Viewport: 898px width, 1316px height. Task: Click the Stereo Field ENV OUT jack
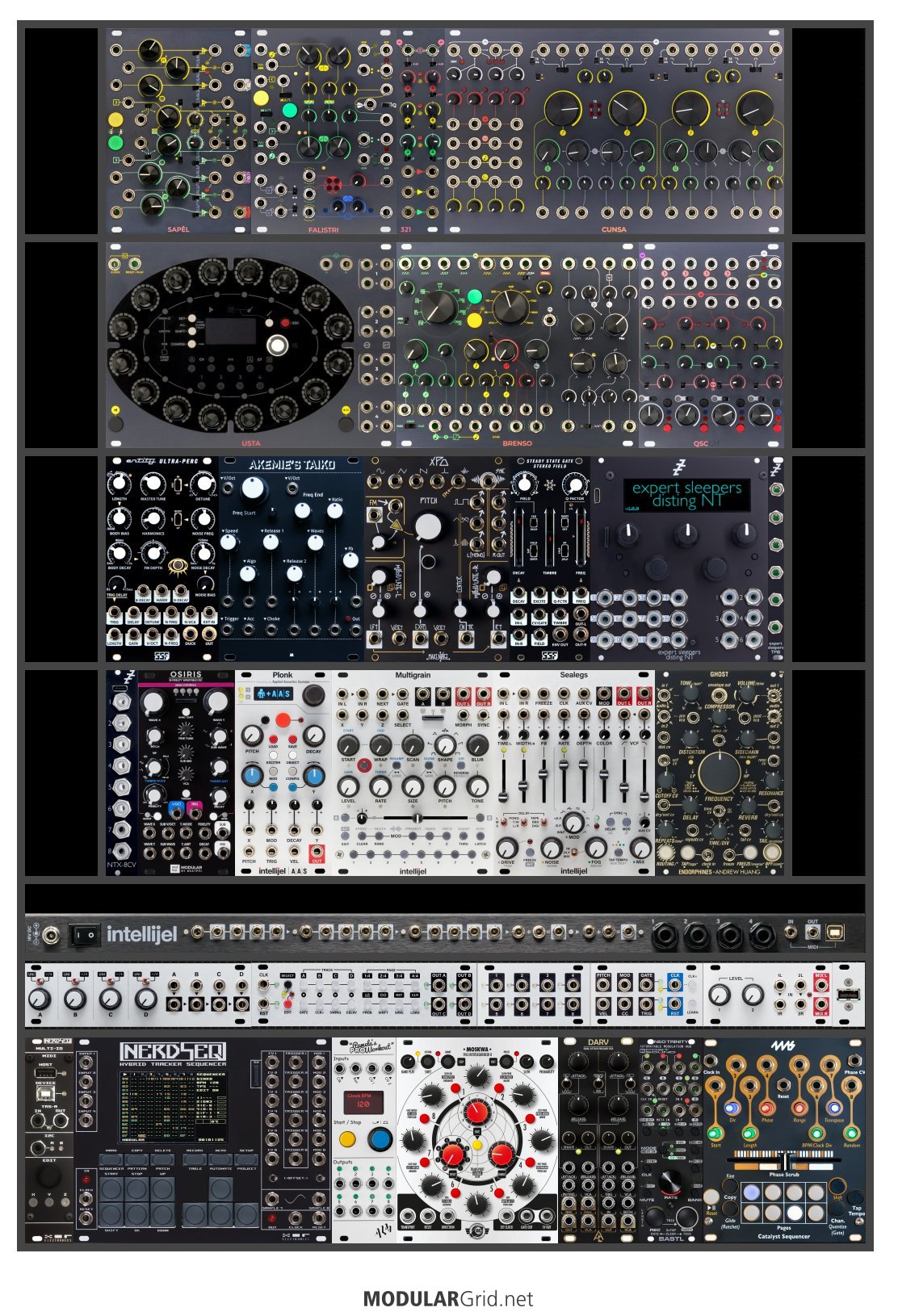click(x=560, y=635)
